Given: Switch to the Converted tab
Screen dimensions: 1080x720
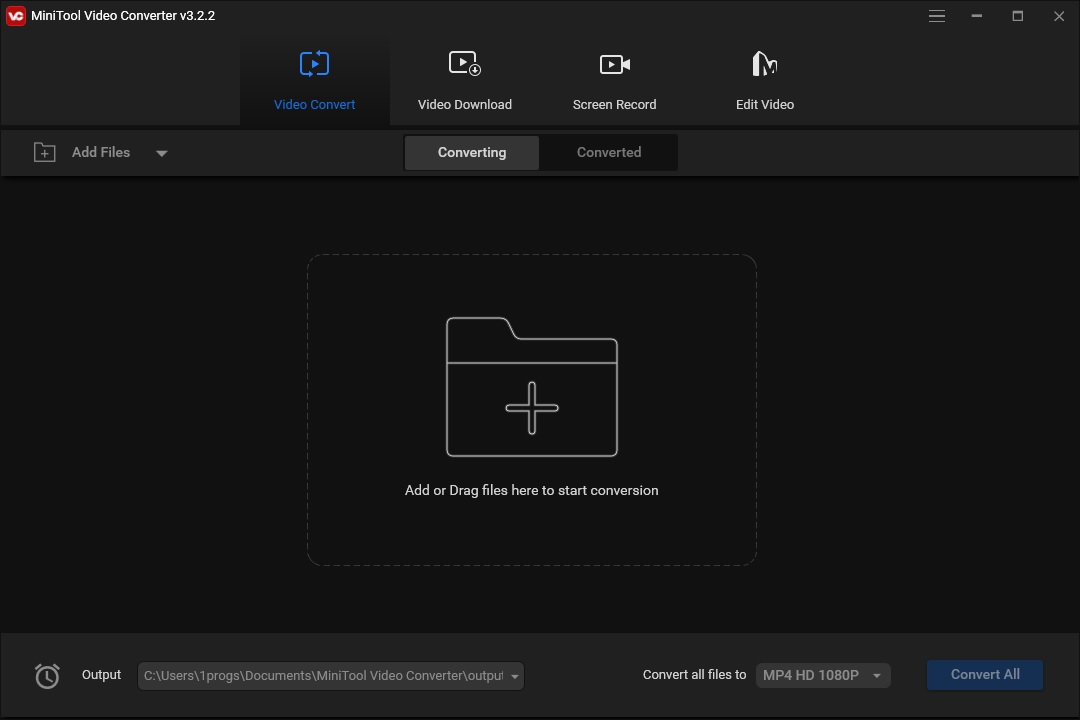Looking at the screenshot, I should pos(608,152).
